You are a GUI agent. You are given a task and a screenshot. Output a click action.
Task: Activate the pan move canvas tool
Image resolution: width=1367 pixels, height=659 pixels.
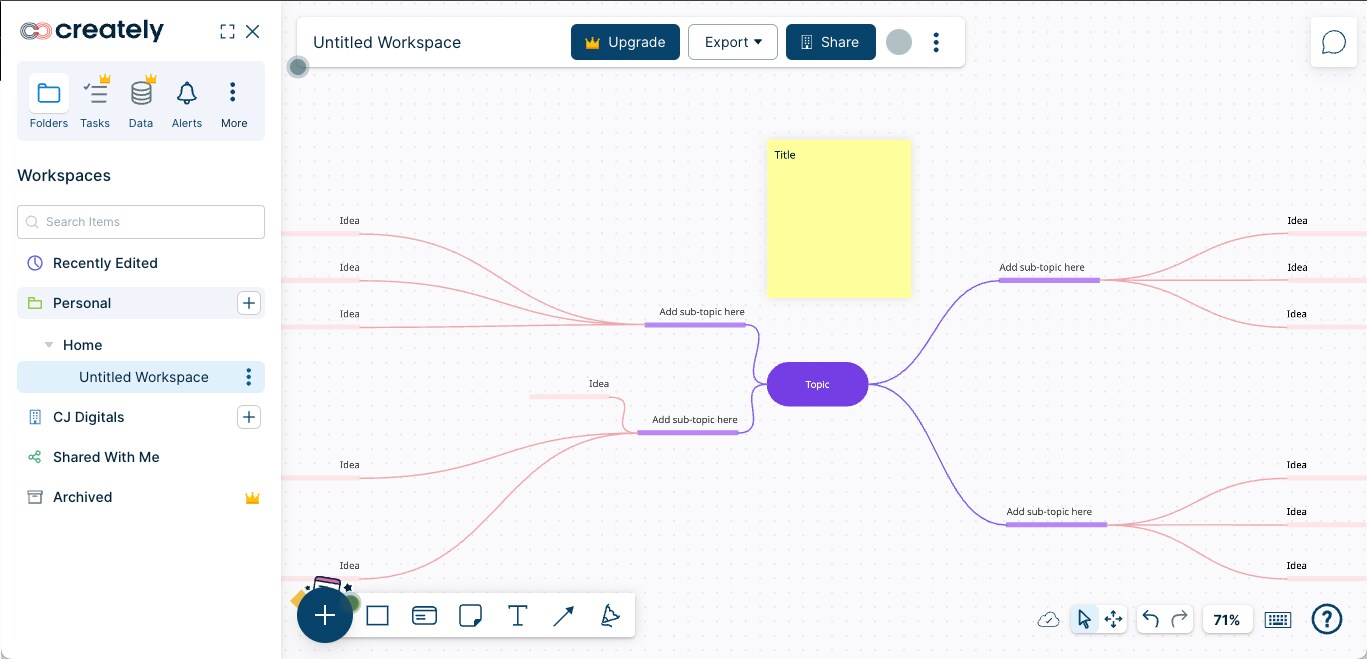click(x=1113, y=620)
